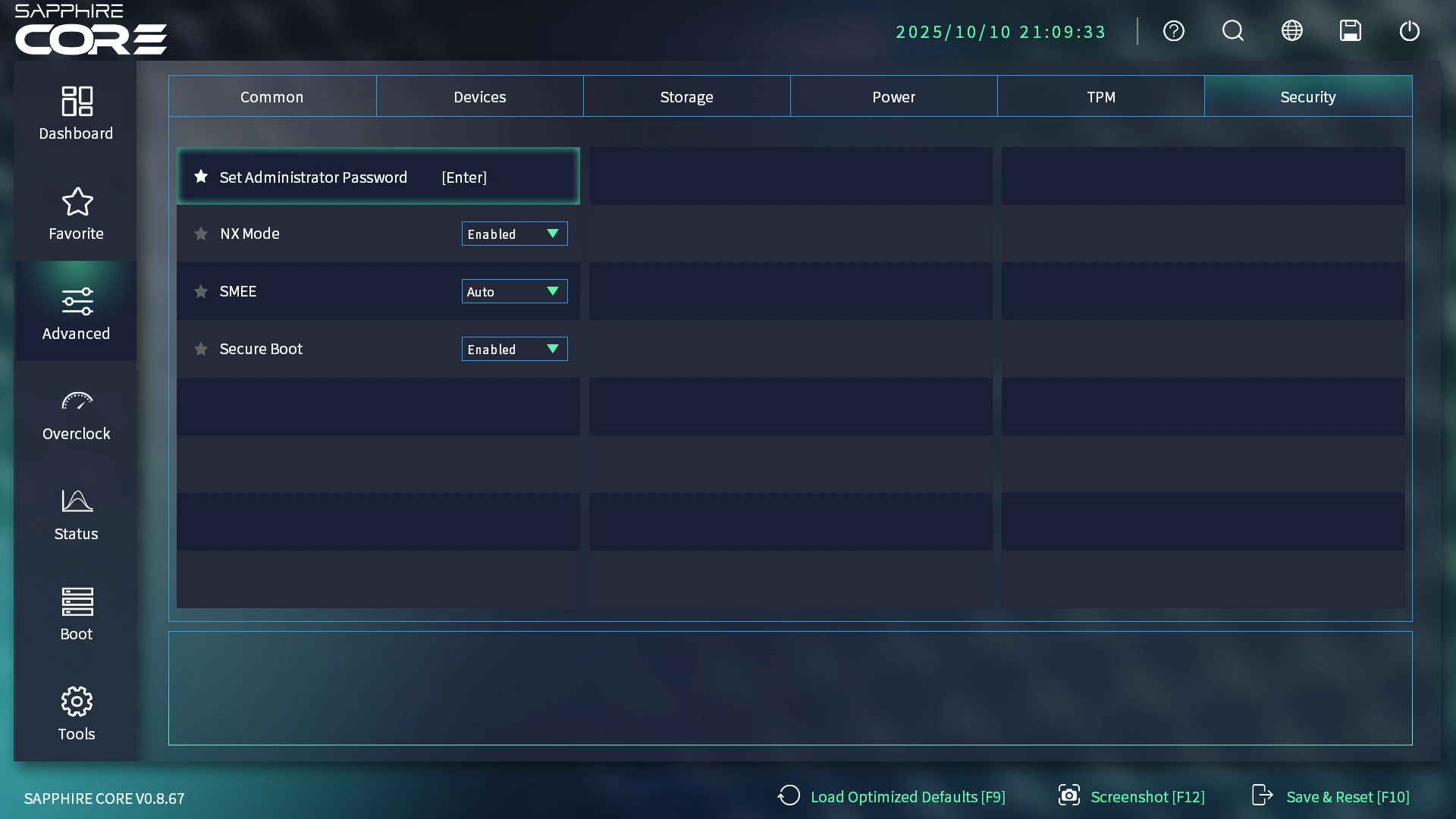Change language via the globe icon

[x=1291, y=31]
